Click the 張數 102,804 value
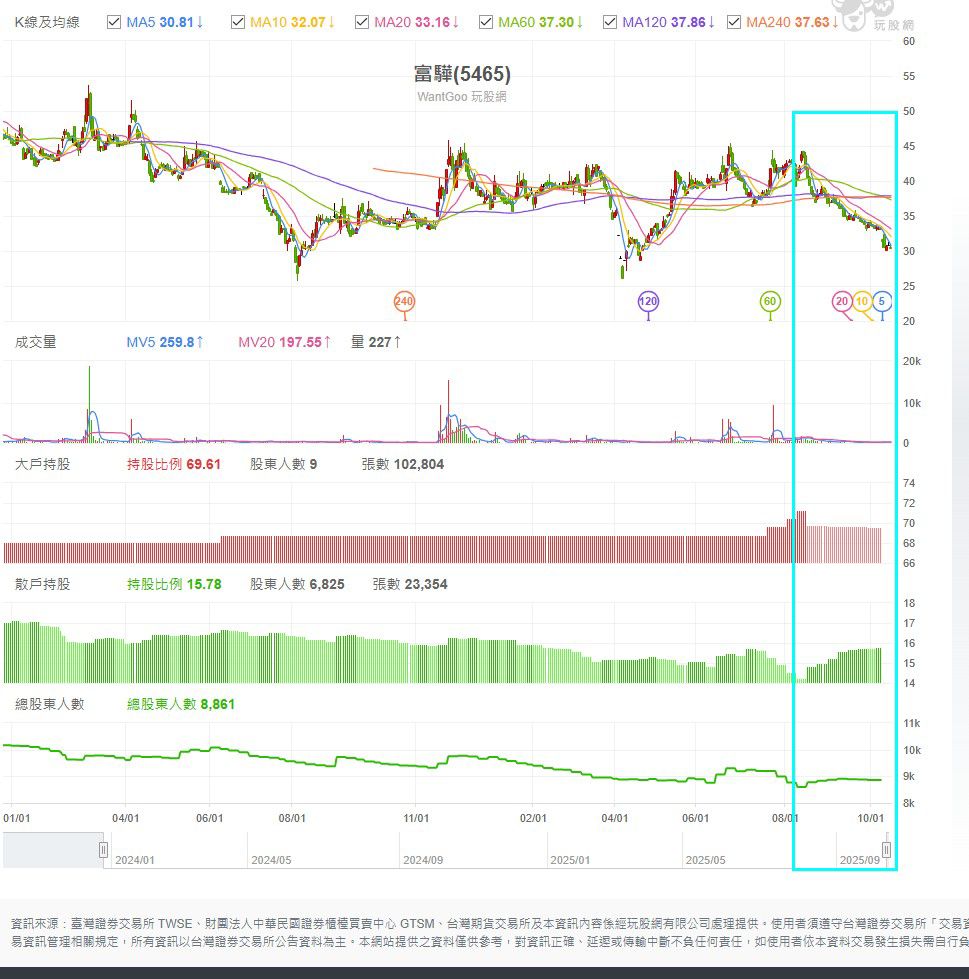 (x=403, y=465)
